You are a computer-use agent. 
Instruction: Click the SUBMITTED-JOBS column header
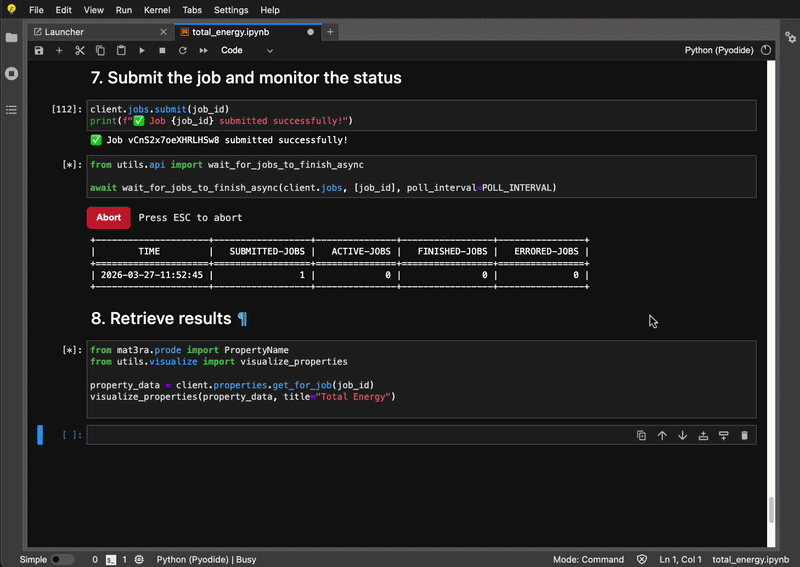coord(267,252)
